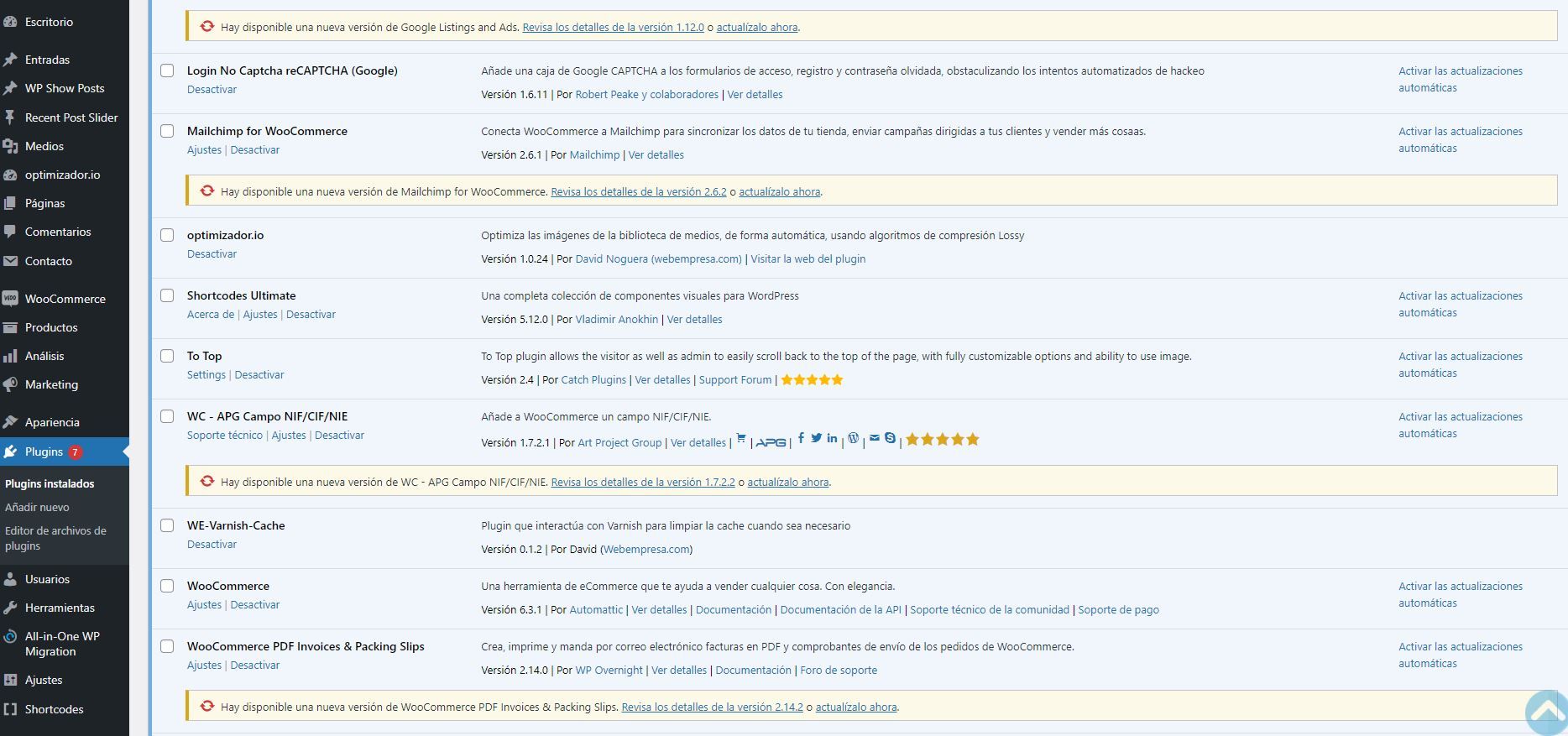1568x736 pixels.
Task: Click the Marketing megaphone icon
Action: tap(10, 384)
